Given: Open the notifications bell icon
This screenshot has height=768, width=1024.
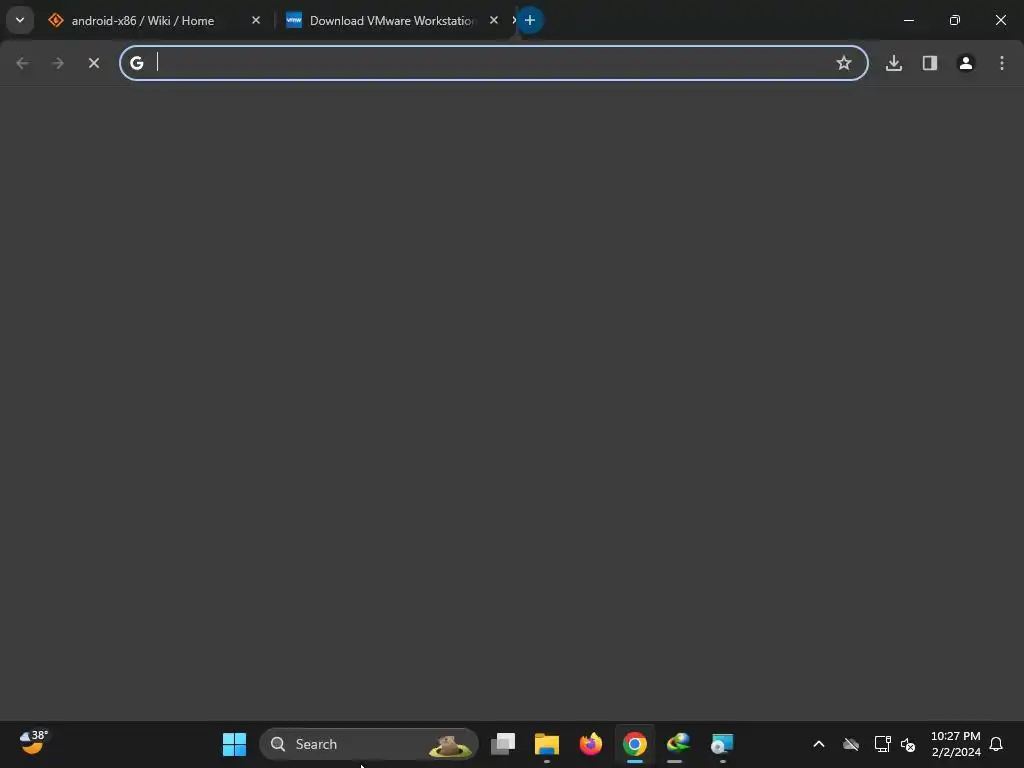Looking at the screenshot, I should [996, 744].
